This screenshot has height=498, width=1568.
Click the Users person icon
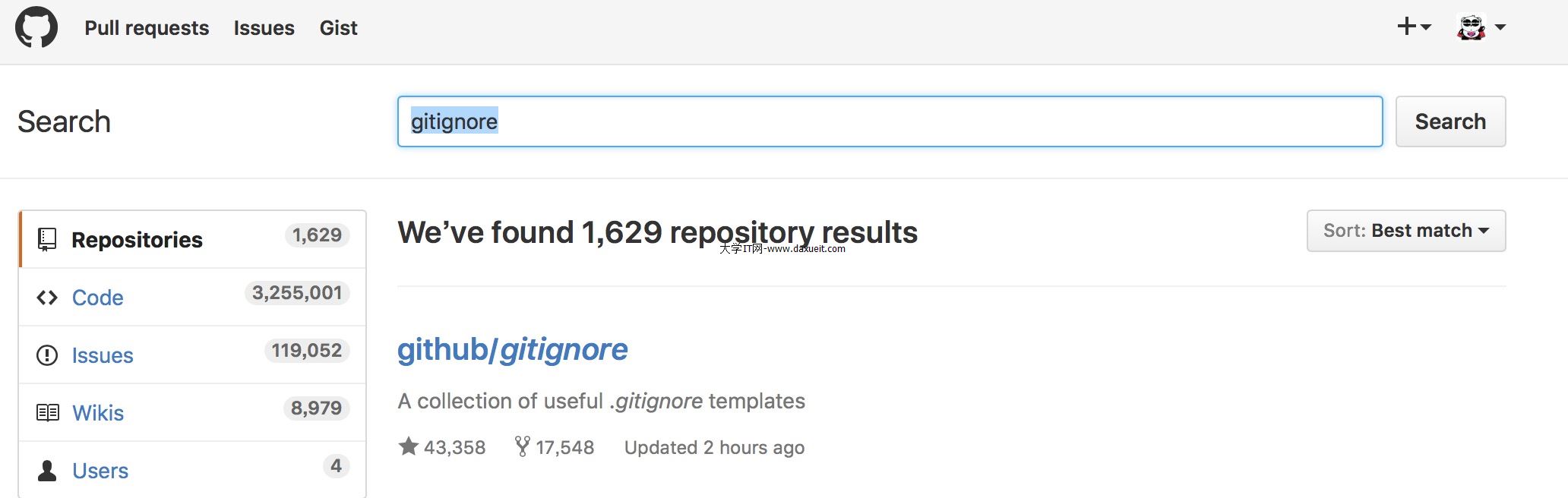(x=47, y=471)
